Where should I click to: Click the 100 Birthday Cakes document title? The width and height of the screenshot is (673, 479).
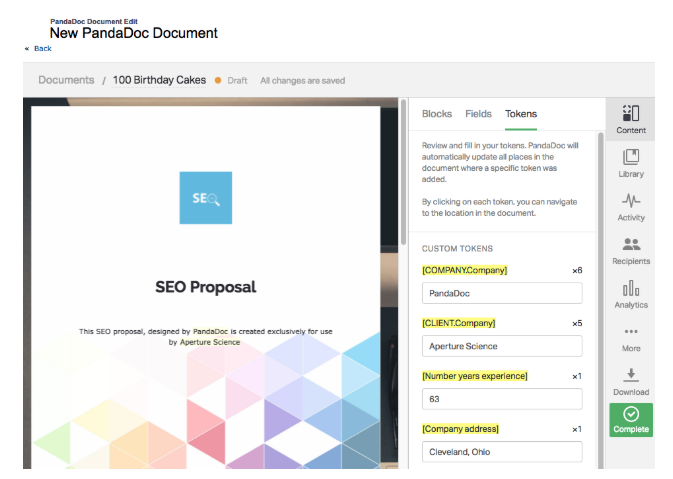159,80
